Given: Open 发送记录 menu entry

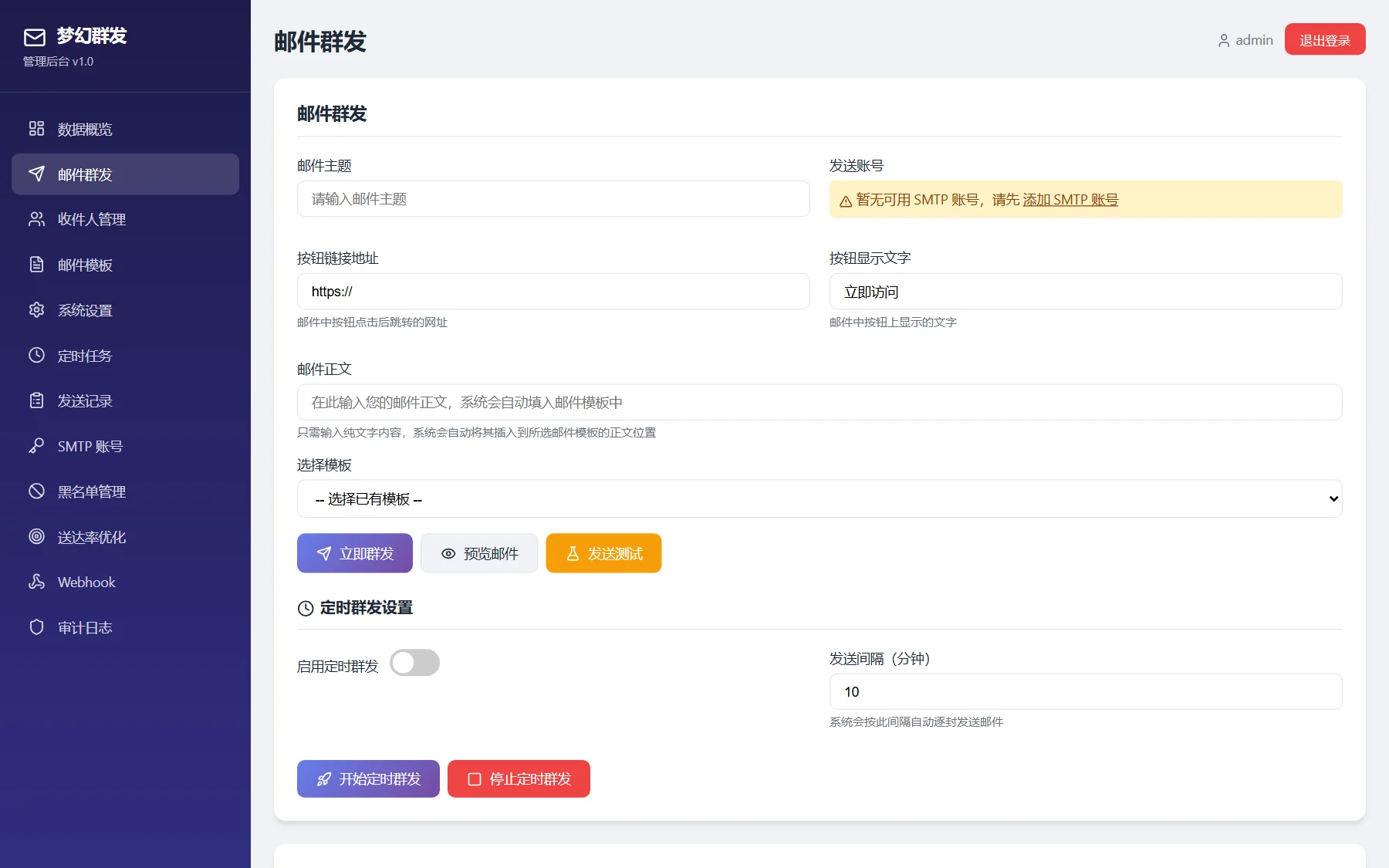Looking at the screenshot, I should pos(125,400).
